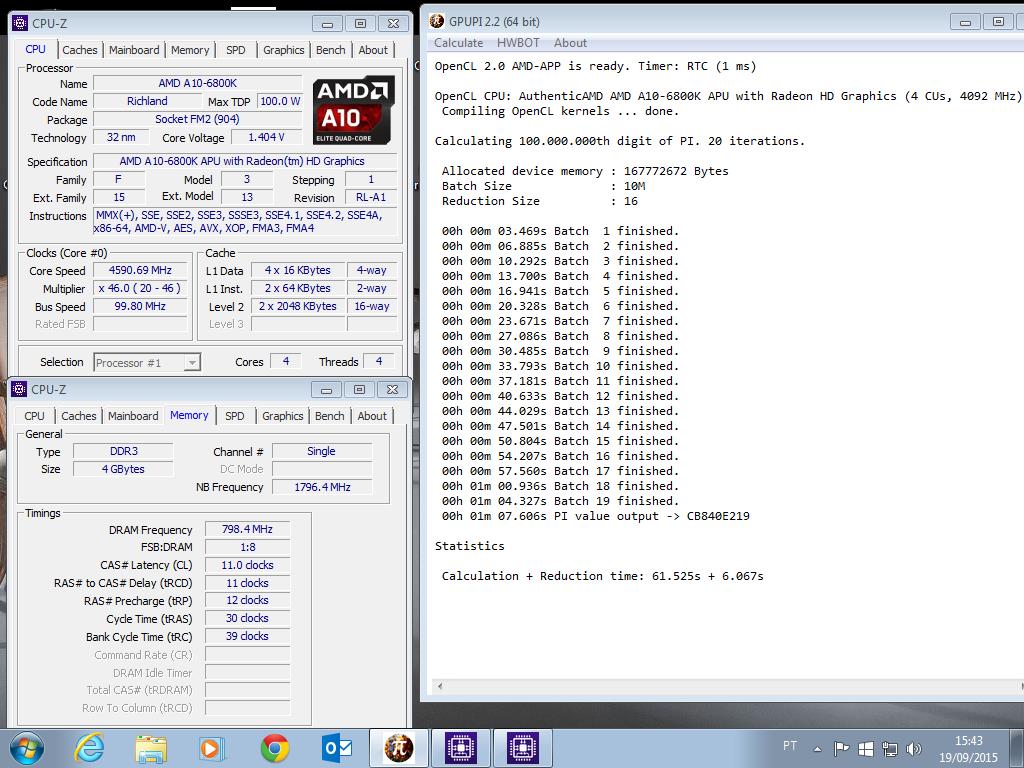Click the memory Type field DDR3
This screenshot has width=1024, height=768.
click(x=123, y=451)
